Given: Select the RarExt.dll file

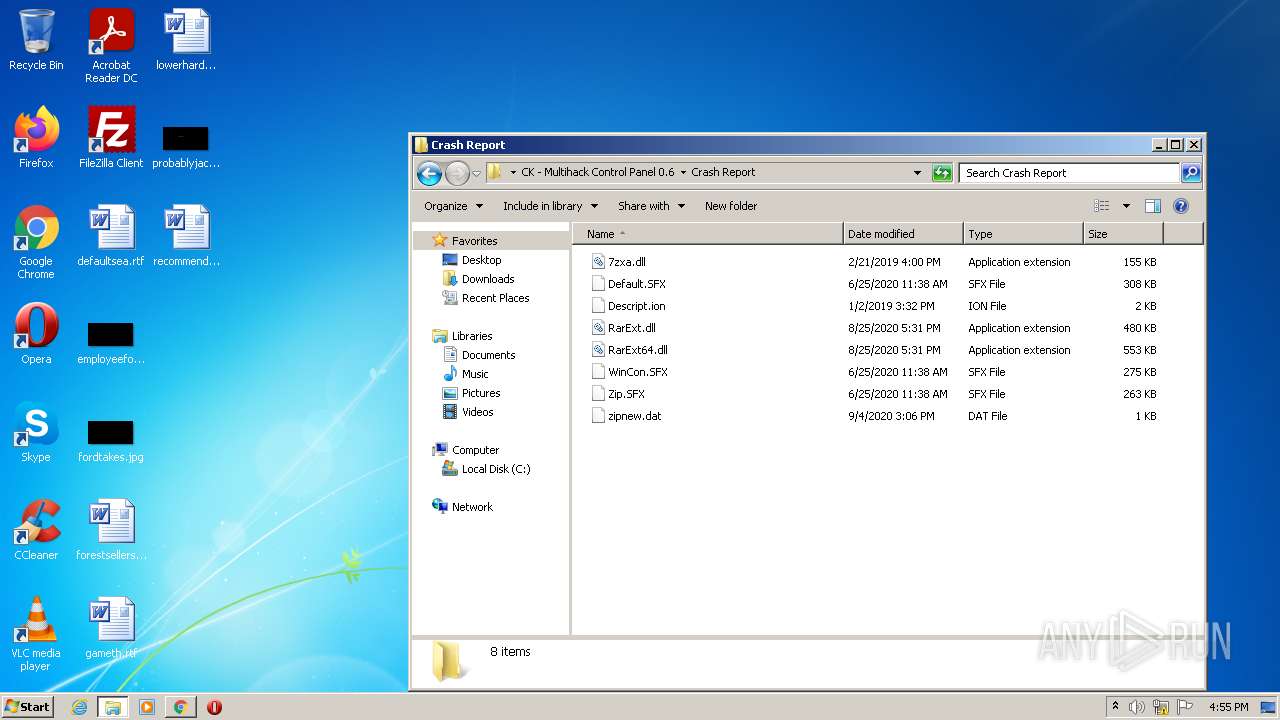Looking at the screenshot, I should coord(632,328).
